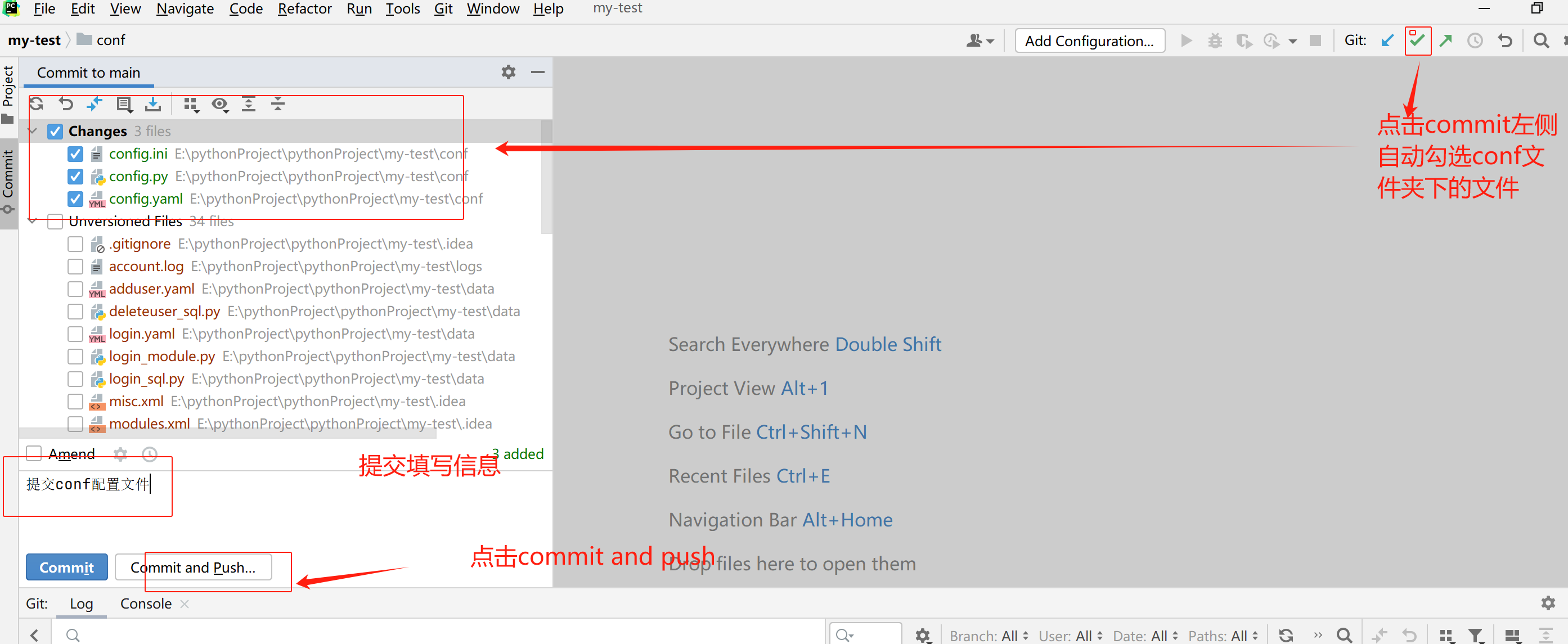Image resolution: width=1568 pixels, height=644 pixels.
Task: Click Add Configuration button
Action: [1089, 41]
